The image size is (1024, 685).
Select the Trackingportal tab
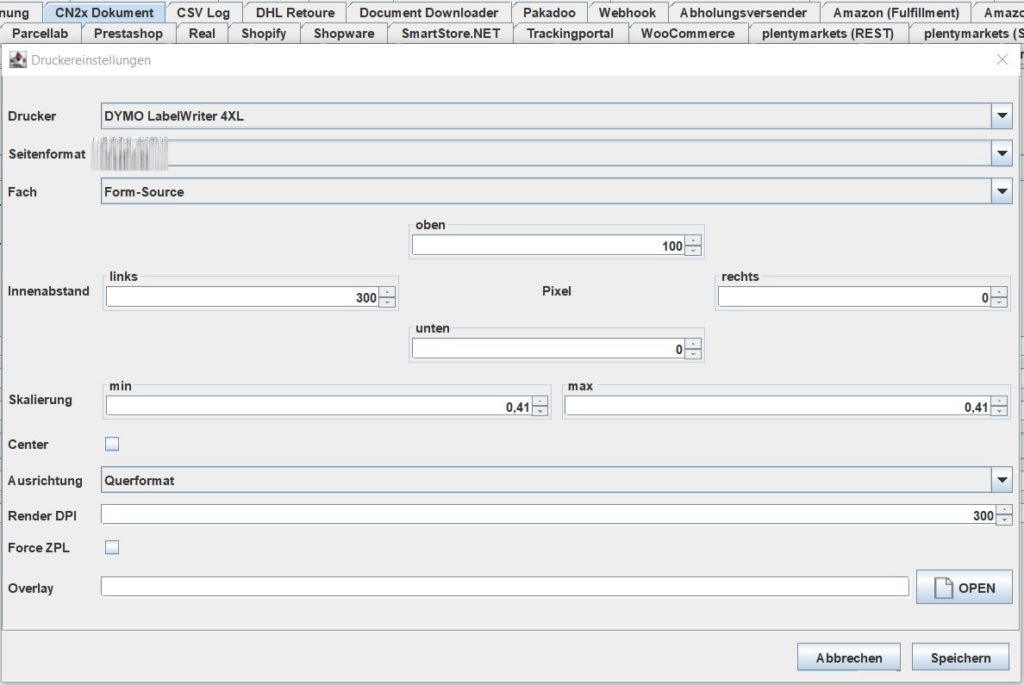pyautogui.click(x=570, y=33)
